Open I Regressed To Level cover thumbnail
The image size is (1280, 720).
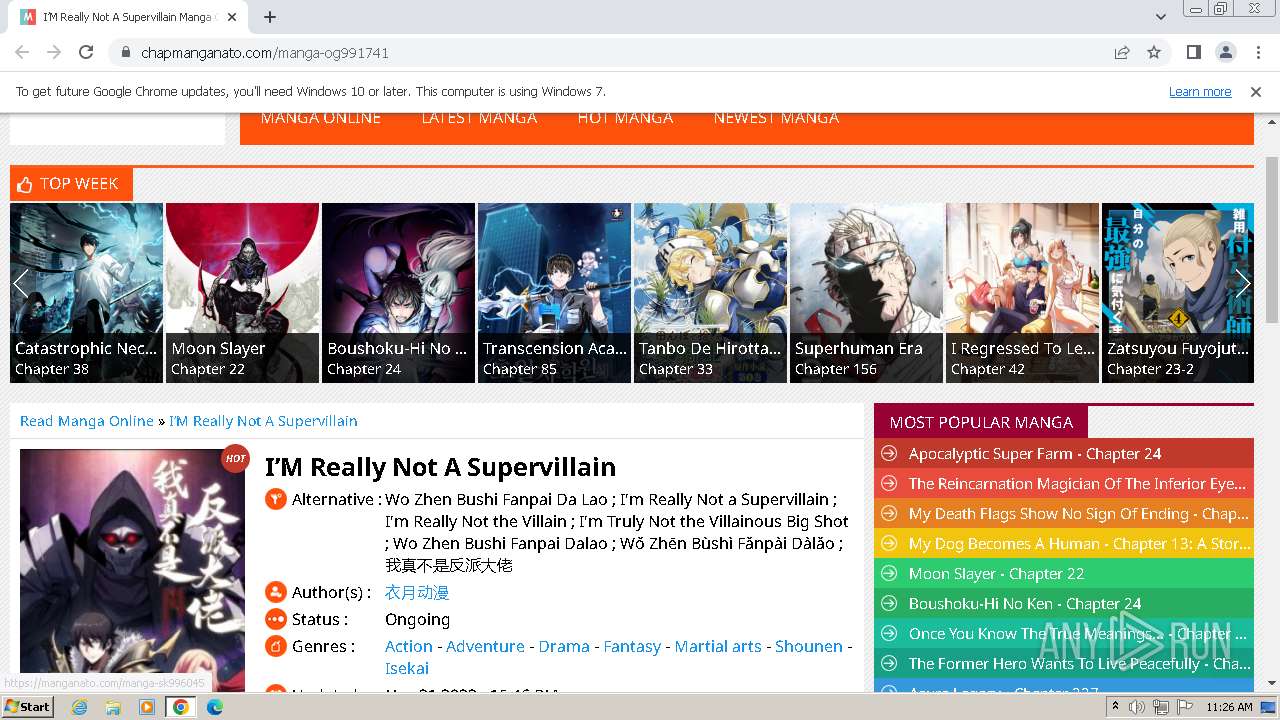click(1022, 293)
